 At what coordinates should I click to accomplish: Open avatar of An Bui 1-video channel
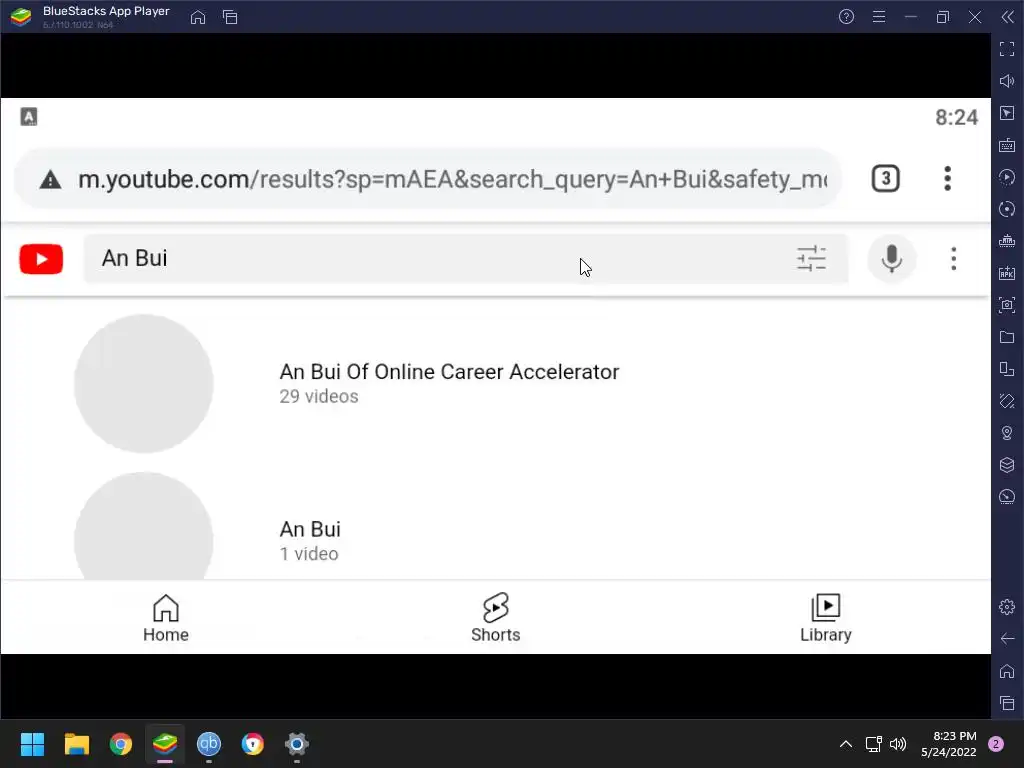(x=144, y=526)
